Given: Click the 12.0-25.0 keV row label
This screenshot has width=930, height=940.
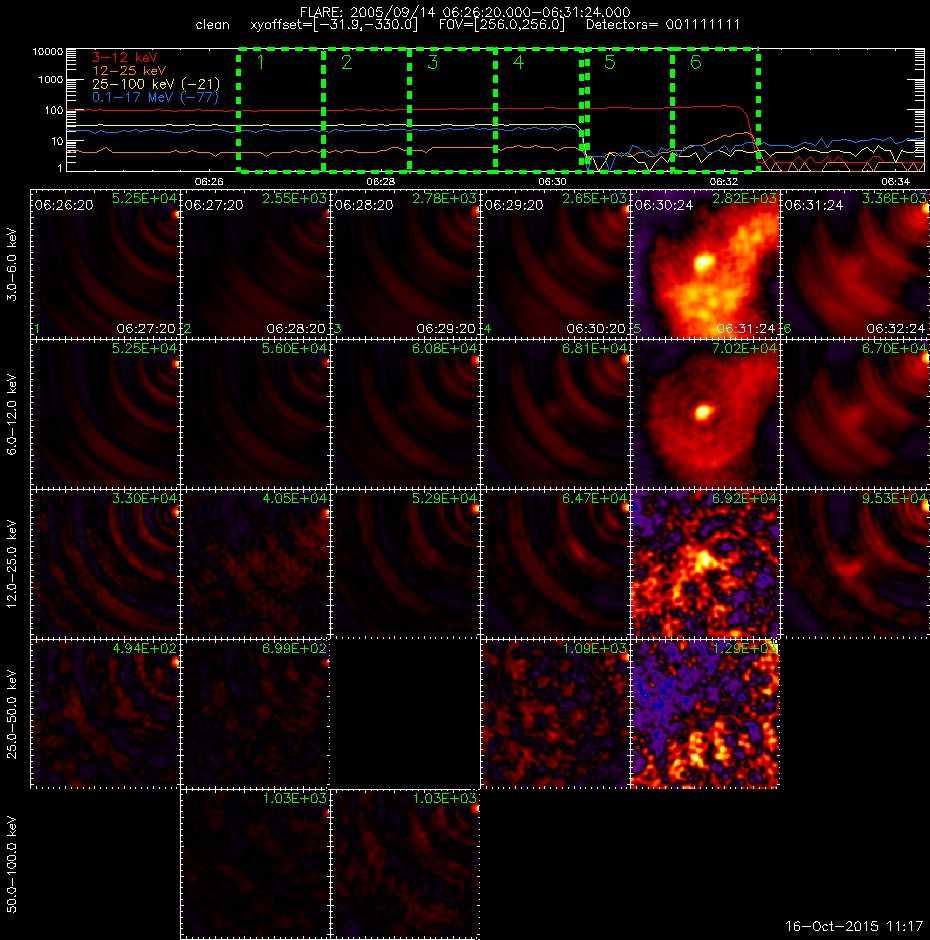Looking at the screenshot, I should [x=12, y=564].
